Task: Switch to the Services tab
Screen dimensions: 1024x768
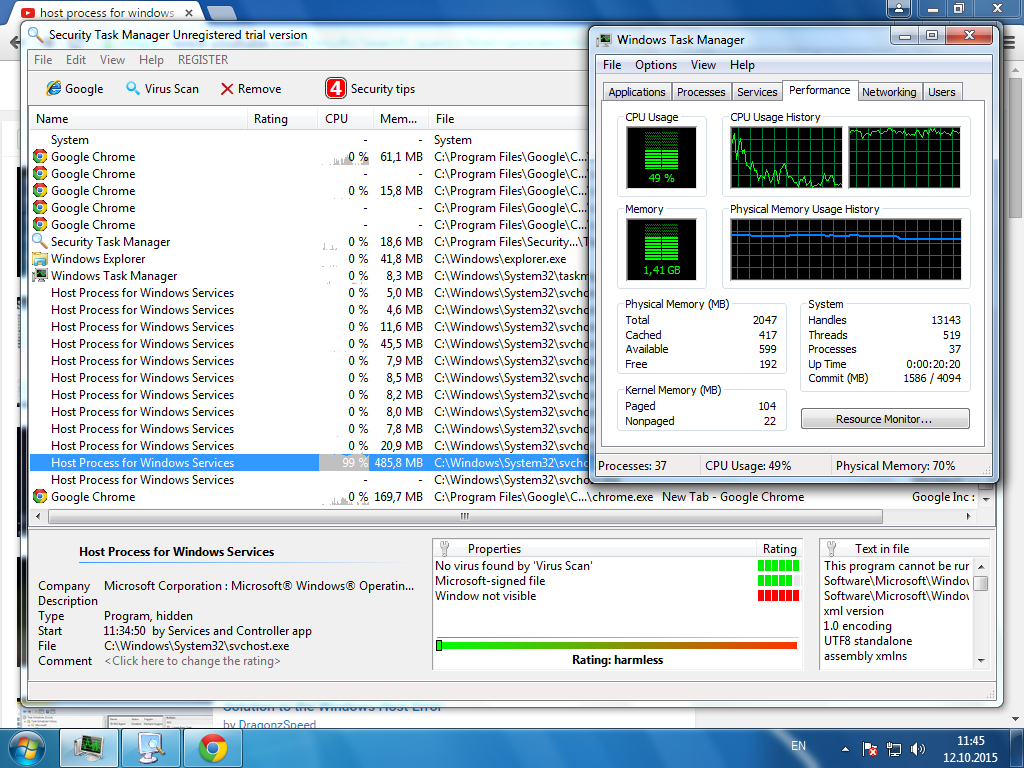Action: [757, 92]
